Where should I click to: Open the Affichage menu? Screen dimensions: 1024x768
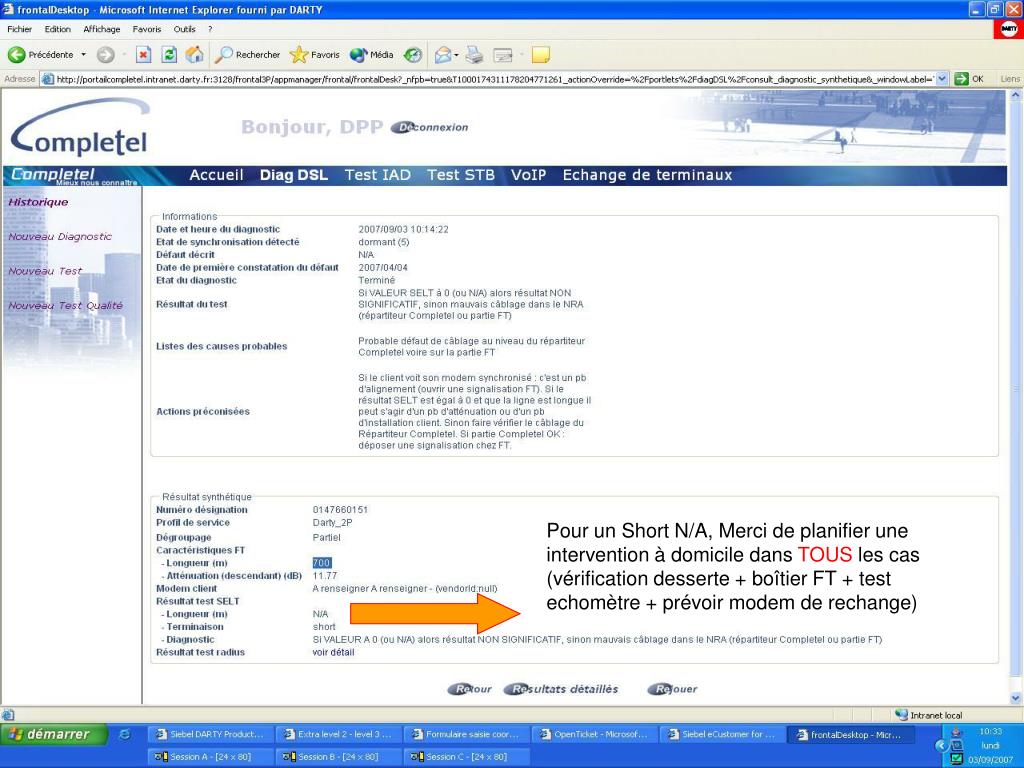click(102, 29)
